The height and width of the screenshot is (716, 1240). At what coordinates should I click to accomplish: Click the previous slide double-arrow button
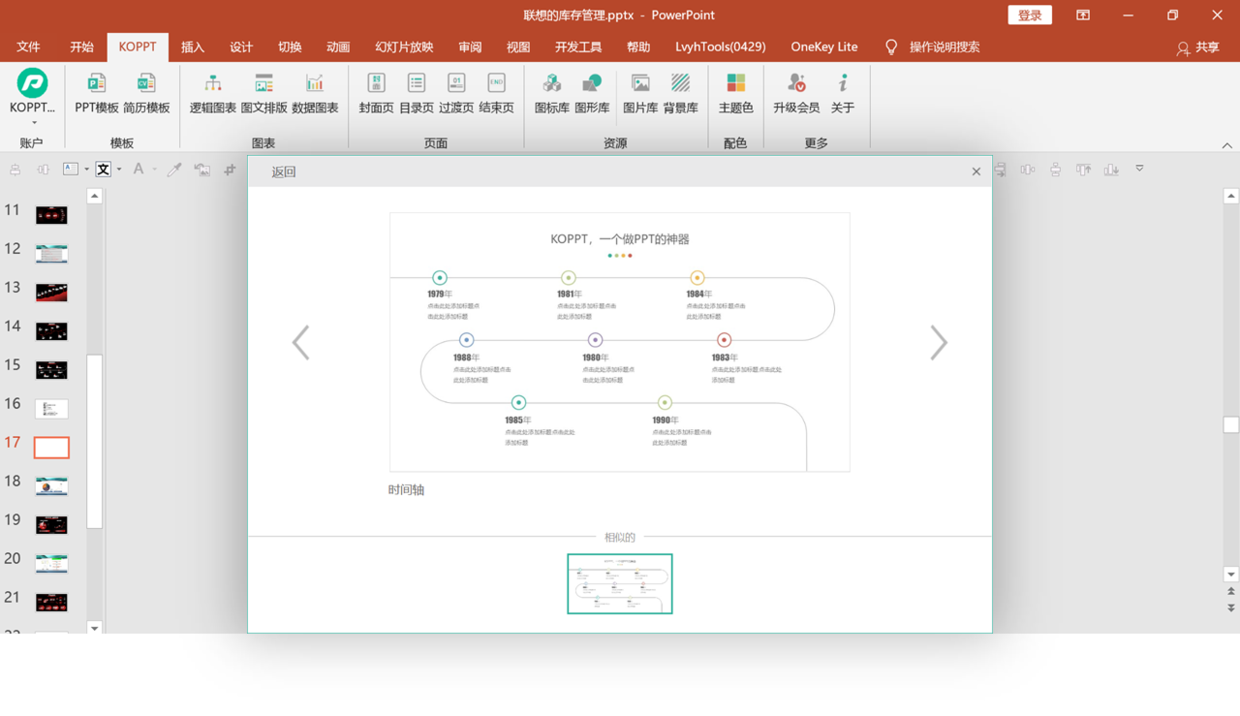(1231, 592)
